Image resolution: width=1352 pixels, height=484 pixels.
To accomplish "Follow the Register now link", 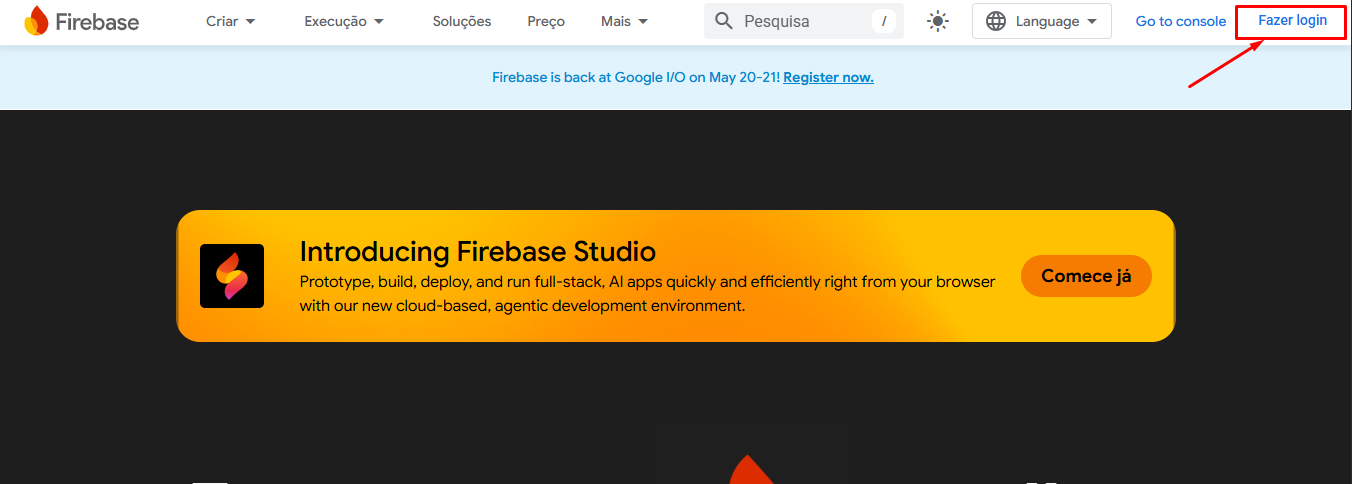I will pos(828,77).
